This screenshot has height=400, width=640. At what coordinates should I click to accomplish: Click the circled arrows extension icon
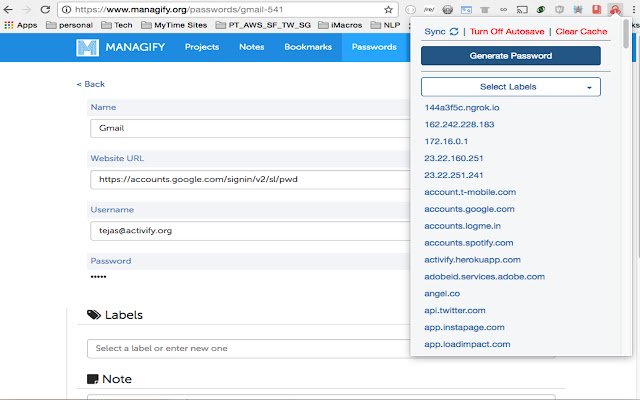click(410, 9)
